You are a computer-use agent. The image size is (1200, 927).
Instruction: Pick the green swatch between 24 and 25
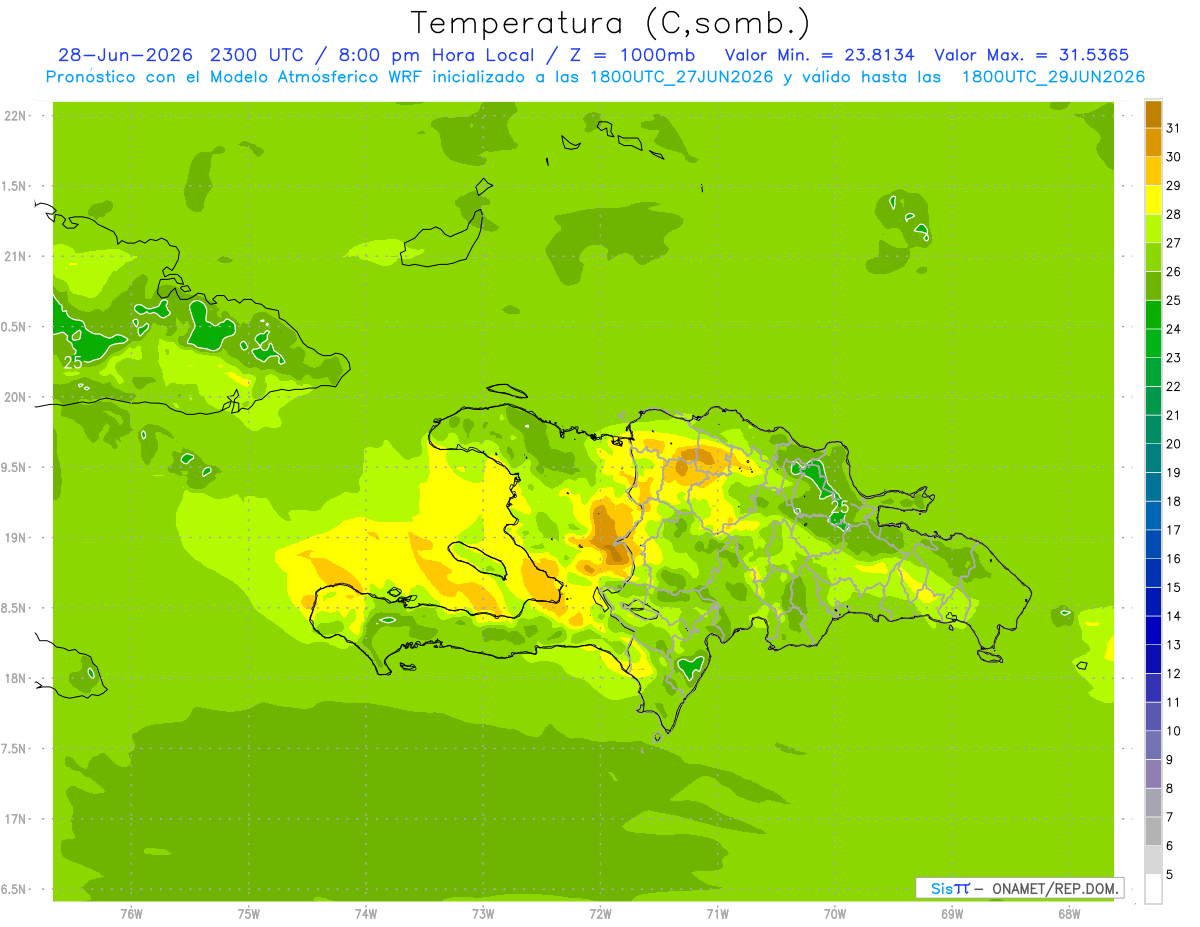1153,316
